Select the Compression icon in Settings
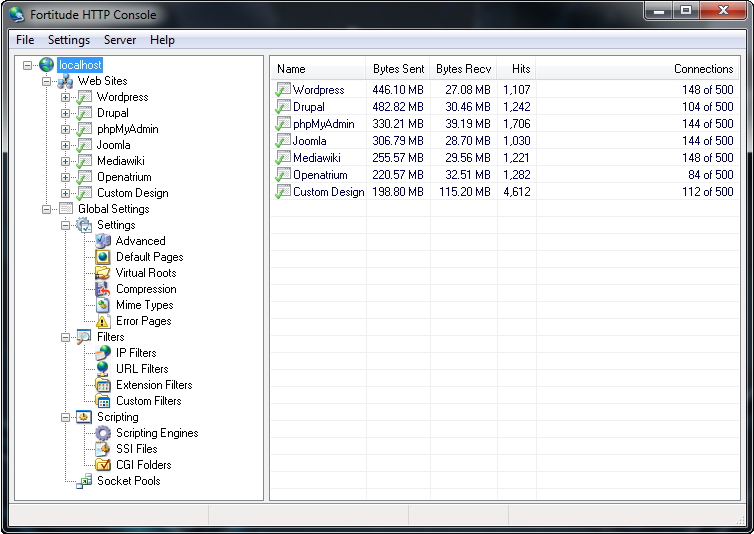 point(103,289)
